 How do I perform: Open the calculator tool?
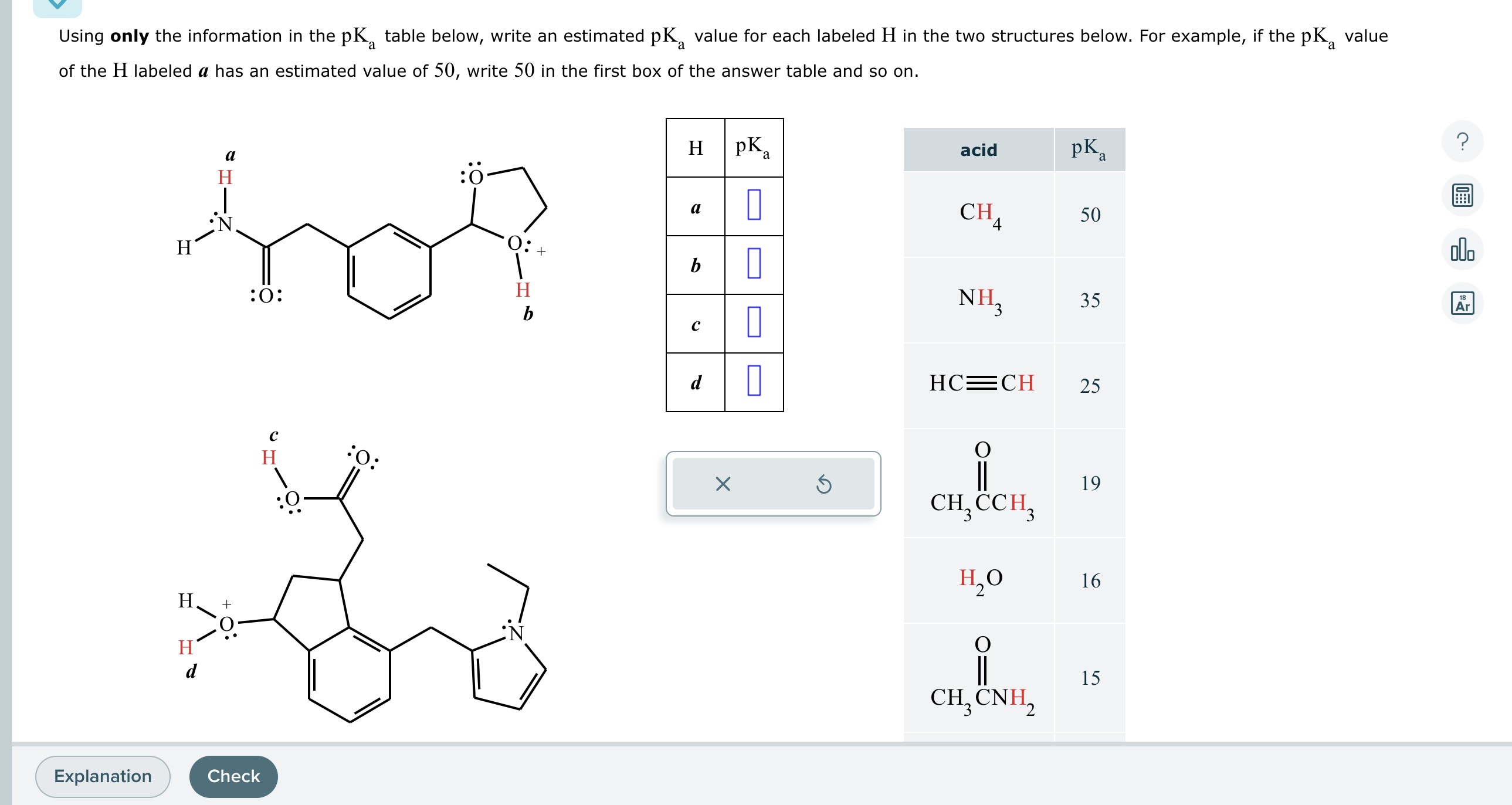(1462, 195)
